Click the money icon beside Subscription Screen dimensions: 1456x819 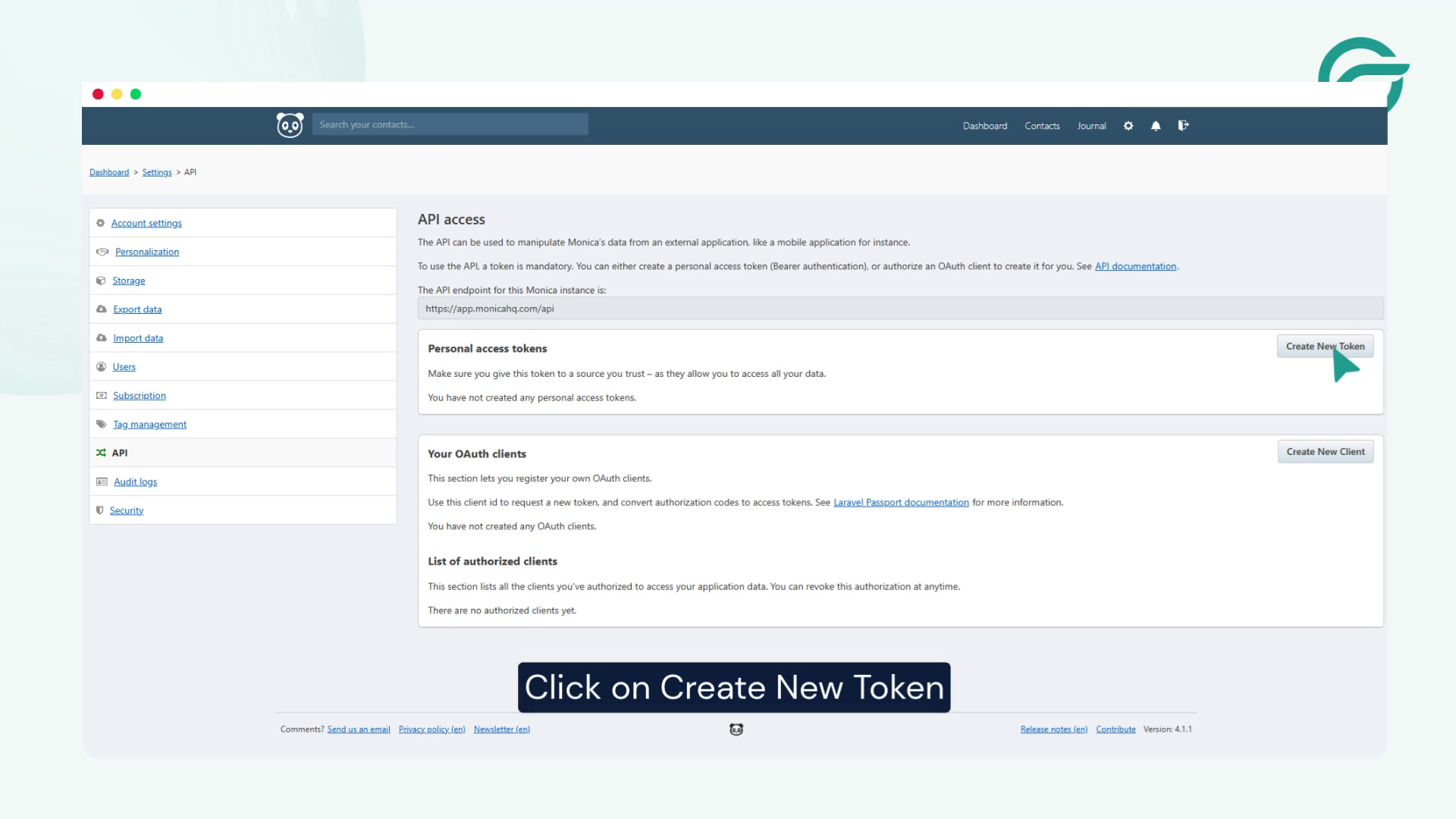pos(102,396)
